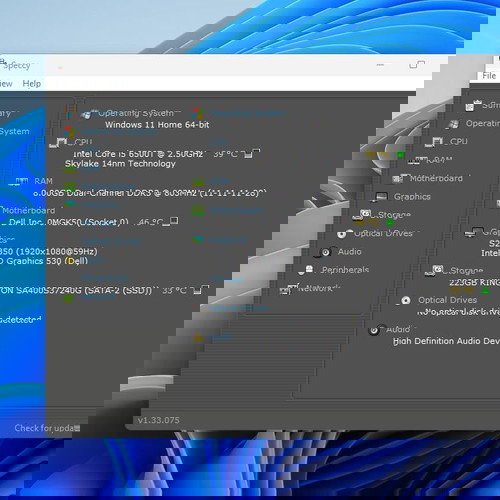Click the RAM module icon beside the RAM heading

[x=19, y=181]
